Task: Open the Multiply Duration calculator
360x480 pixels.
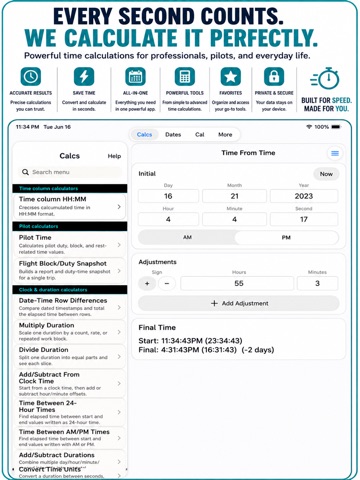Action: (70, 332)
